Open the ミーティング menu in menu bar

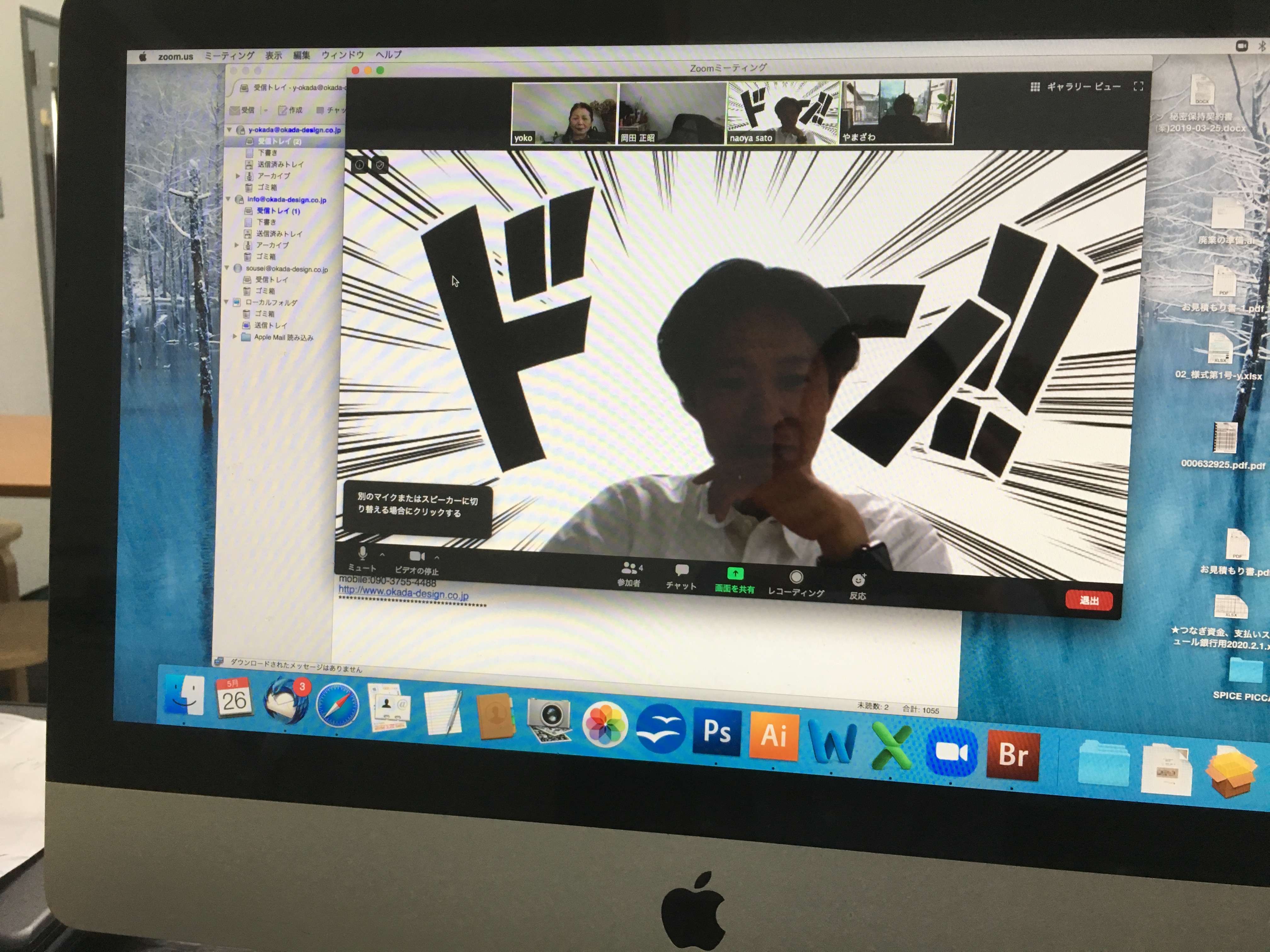tap(229, 56)
